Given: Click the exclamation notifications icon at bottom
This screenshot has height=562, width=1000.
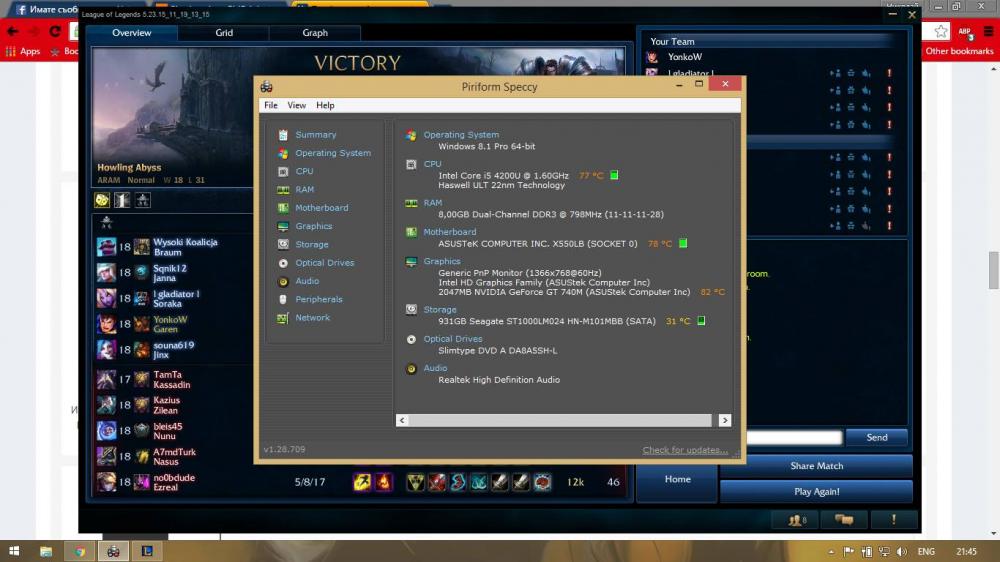Looking at the screenshot, I should 893,521.
